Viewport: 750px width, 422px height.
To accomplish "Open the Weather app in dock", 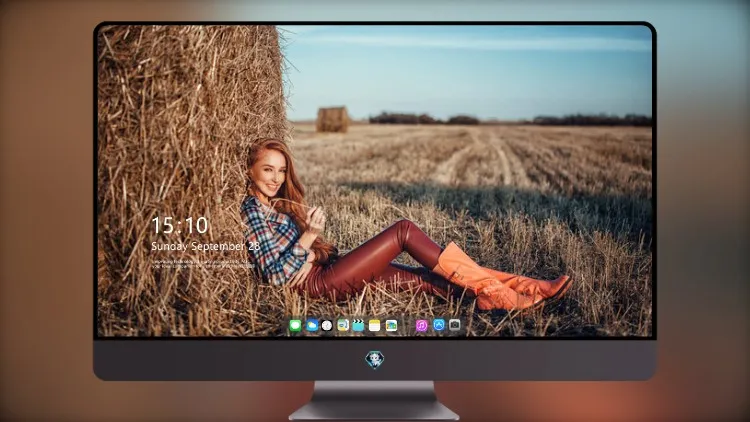I will click(312, 326).
